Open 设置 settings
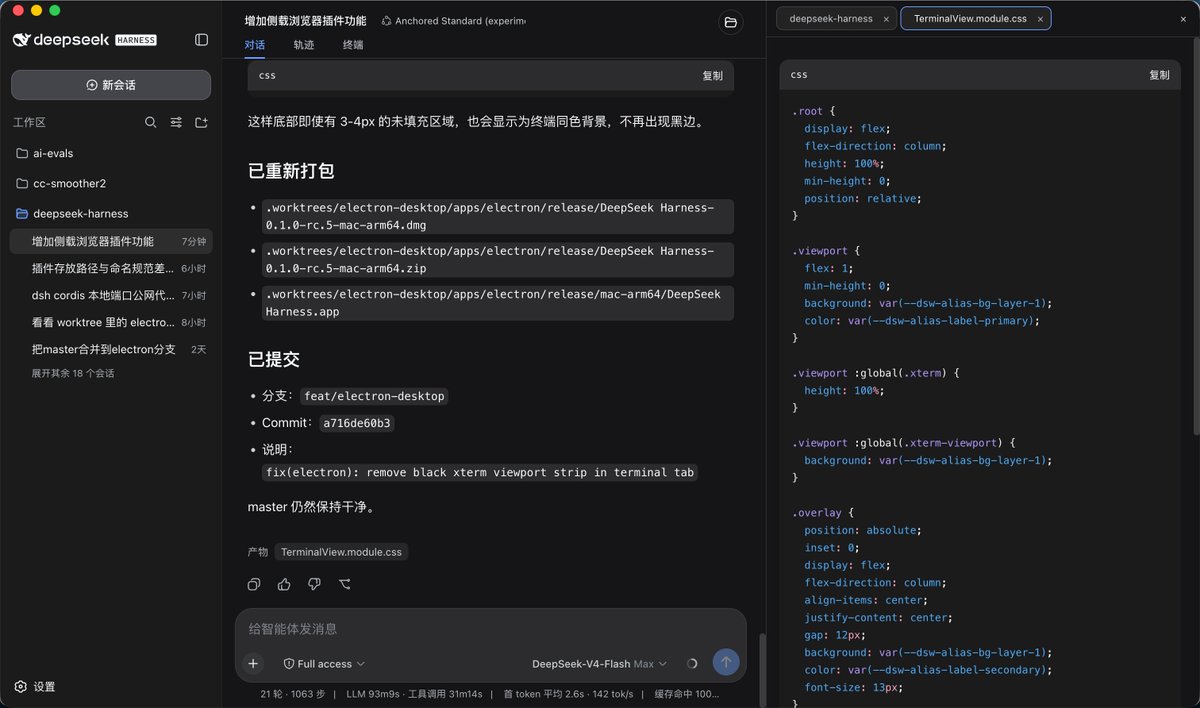Viewport: 1200px width, 708px height. (35, 687)
